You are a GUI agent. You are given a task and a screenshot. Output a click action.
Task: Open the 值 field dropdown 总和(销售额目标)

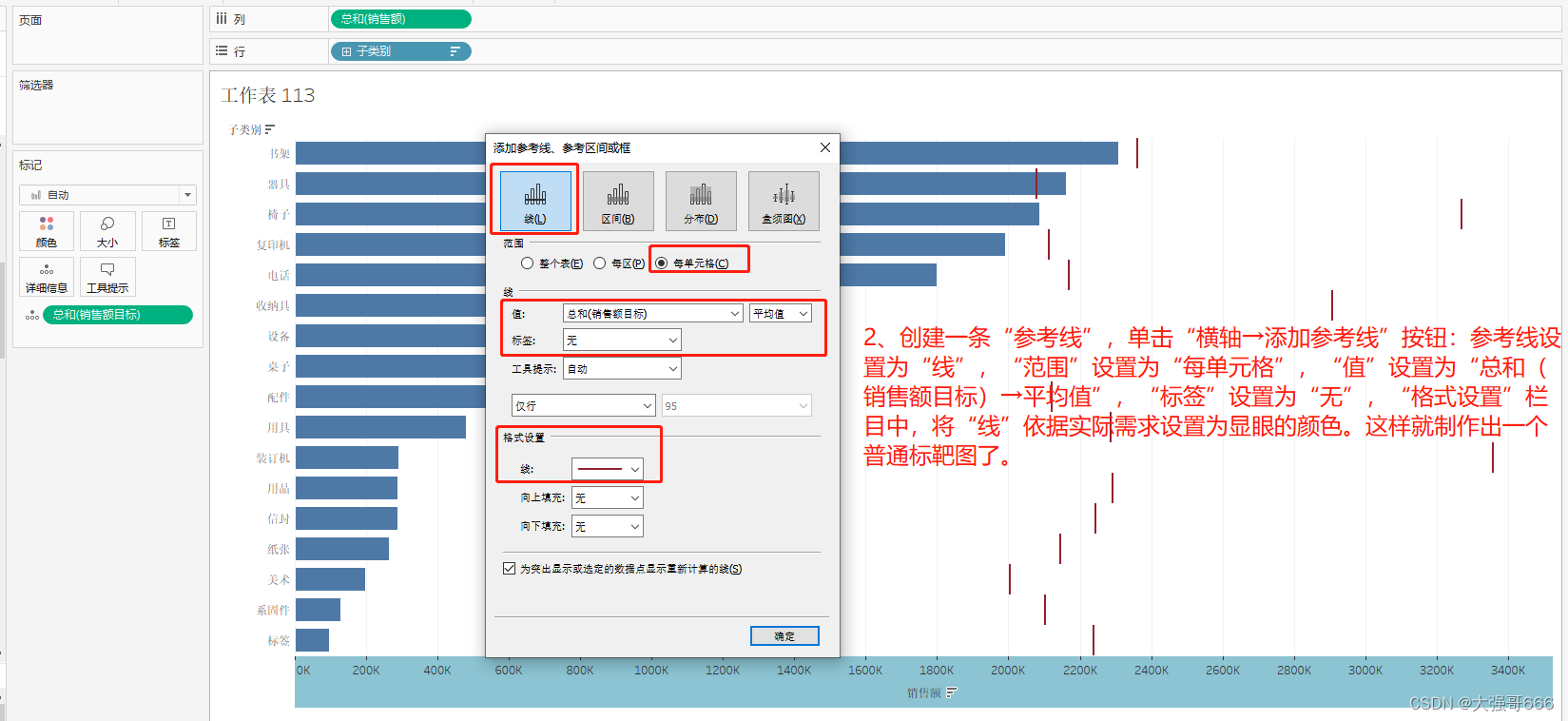(x=652, y=313)
